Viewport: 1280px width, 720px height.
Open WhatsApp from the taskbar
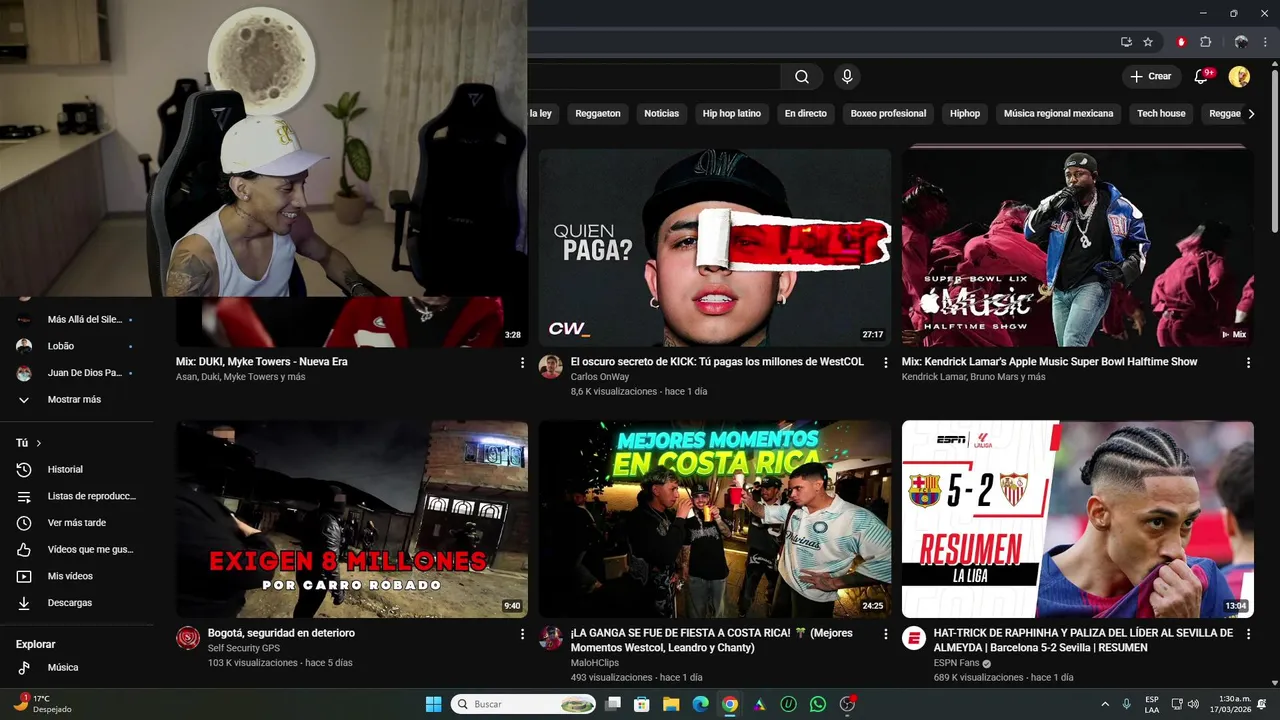(818, 704)
